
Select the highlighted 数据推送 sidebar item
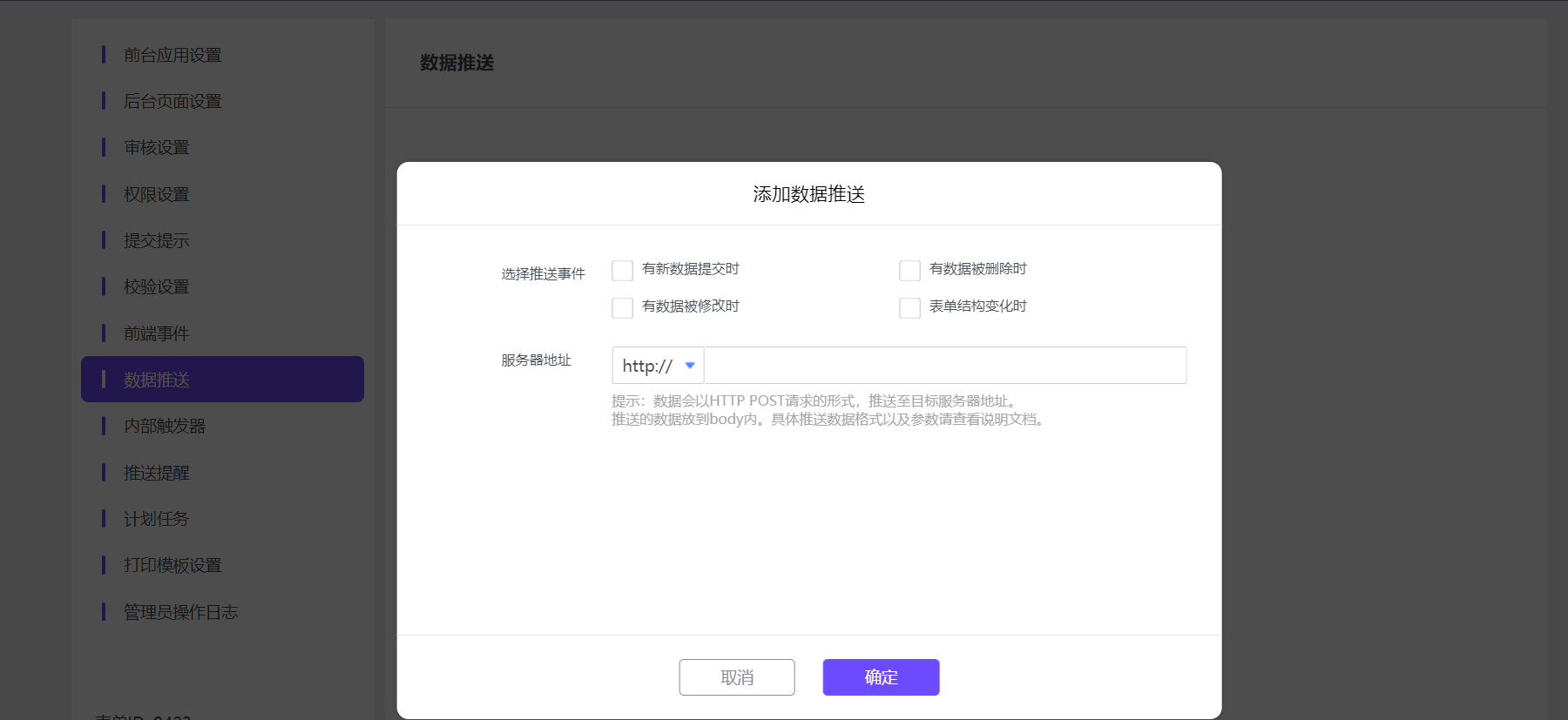point(222,380)
